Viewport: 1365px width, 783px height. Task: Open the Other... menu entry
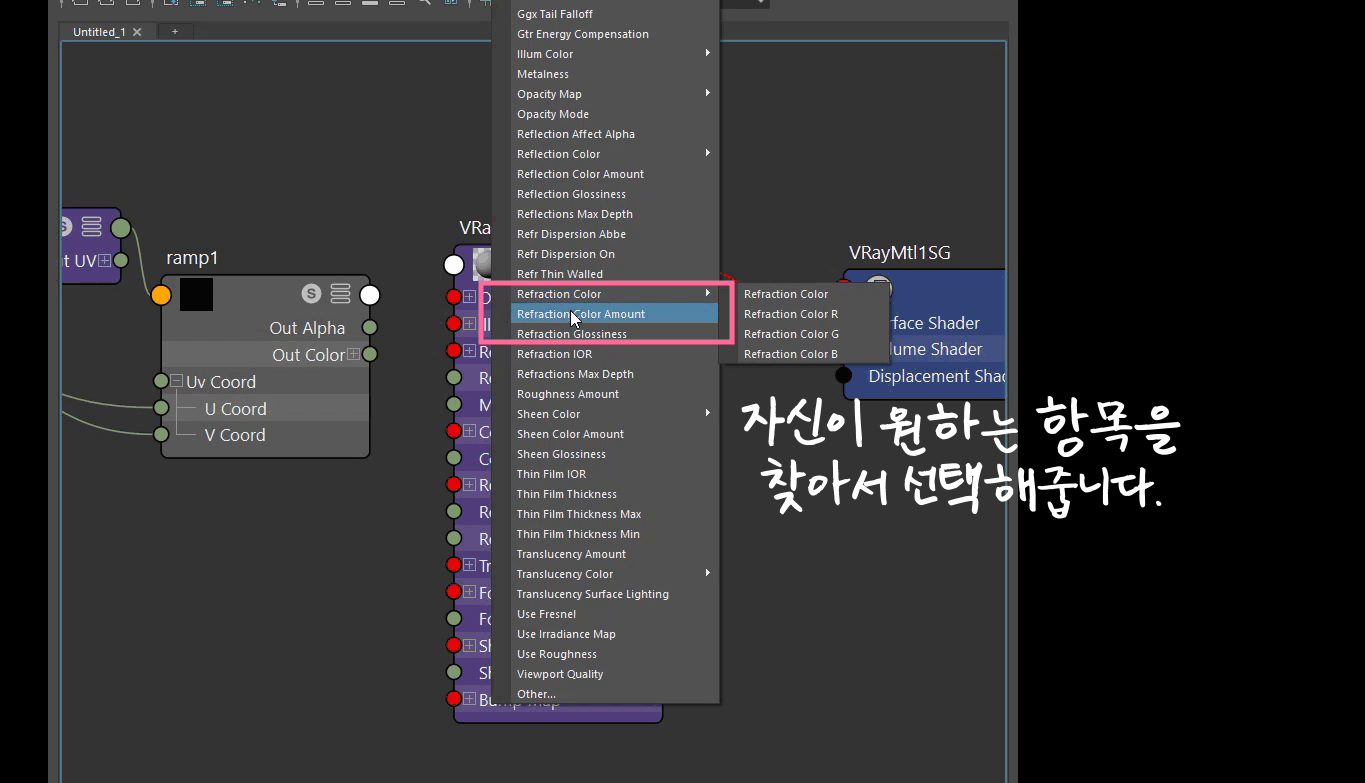615,694
